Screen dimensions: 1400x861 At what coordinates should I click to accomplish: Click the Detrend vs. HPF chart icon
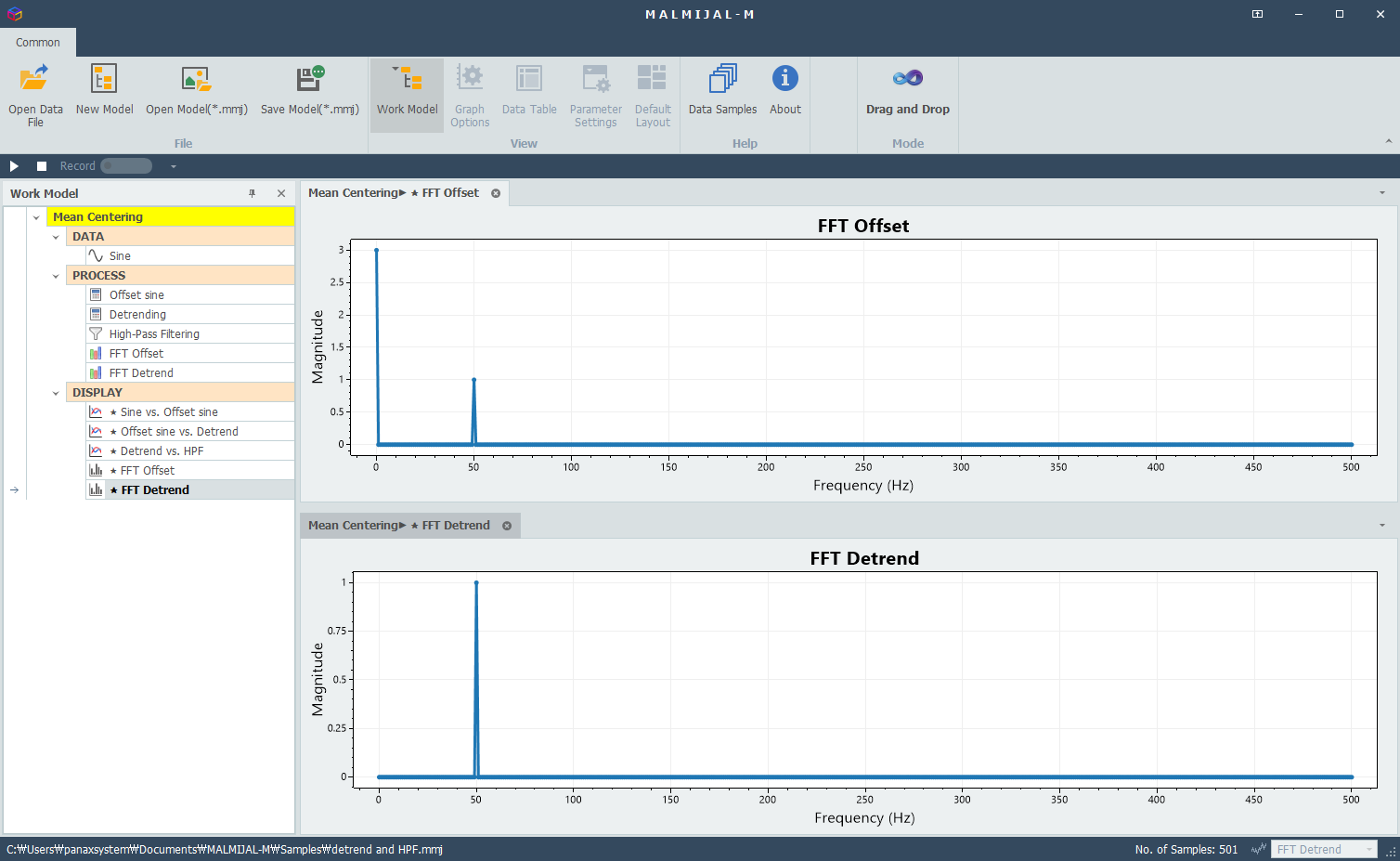96,450
